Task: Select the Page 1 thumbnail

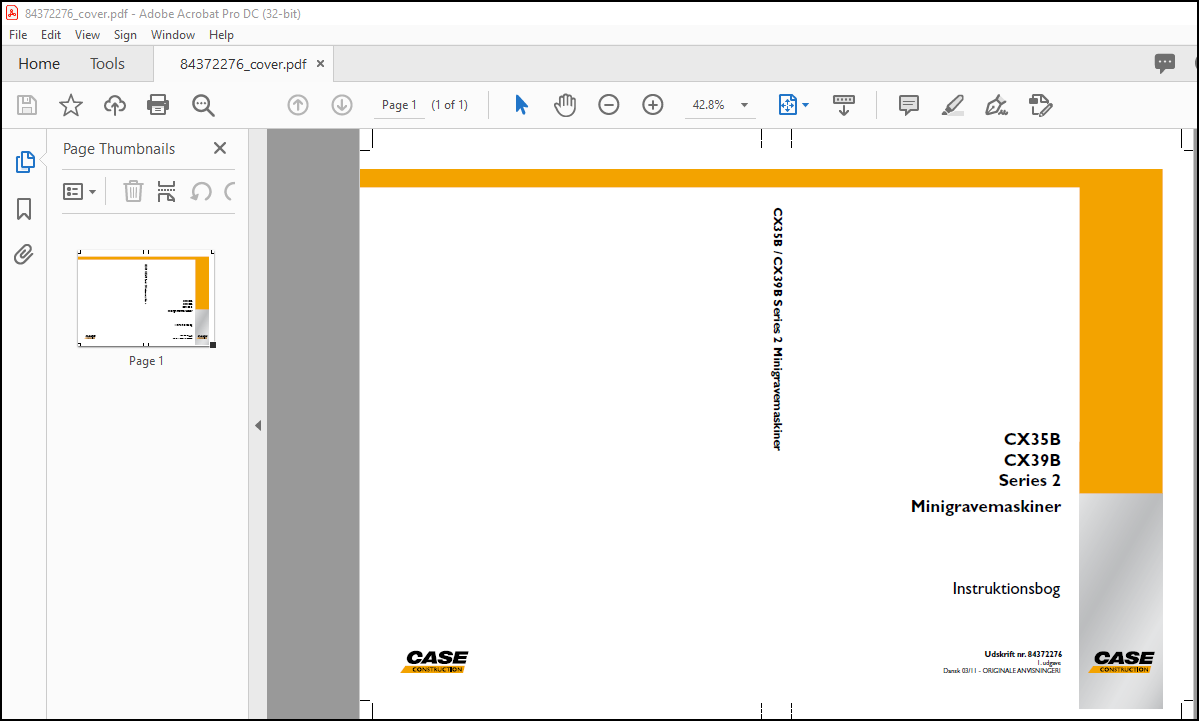Action: click(146, 298)
